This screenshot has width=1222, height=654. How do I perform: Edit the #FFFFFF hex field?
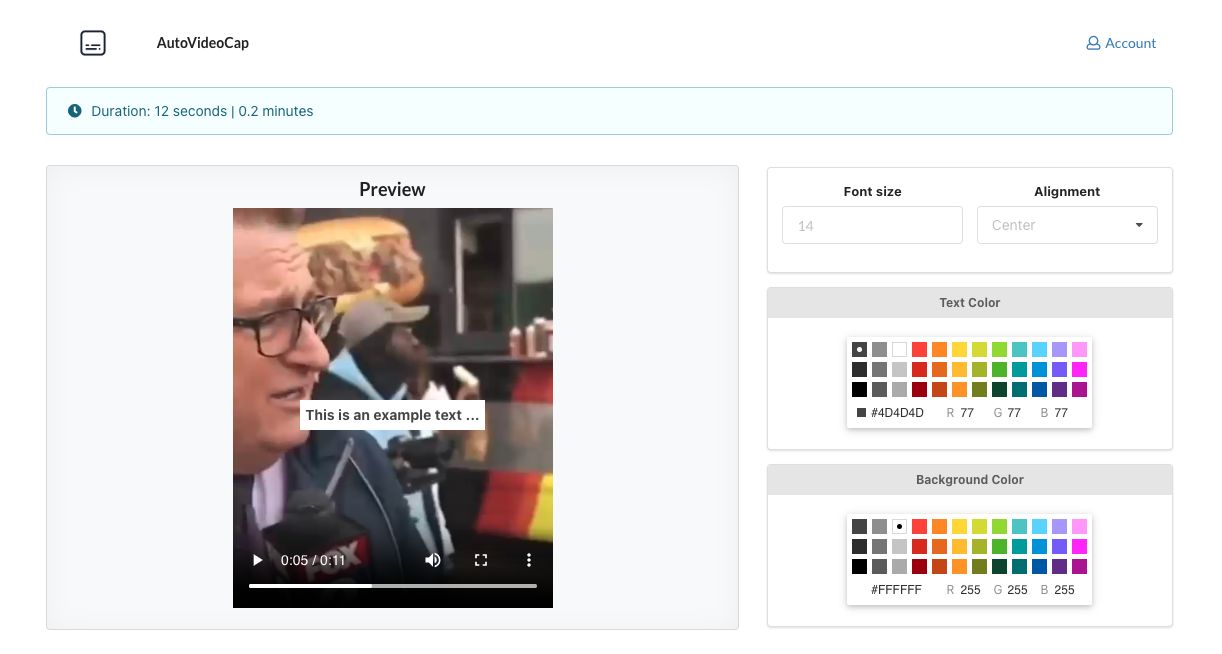(x=896, y=590)
